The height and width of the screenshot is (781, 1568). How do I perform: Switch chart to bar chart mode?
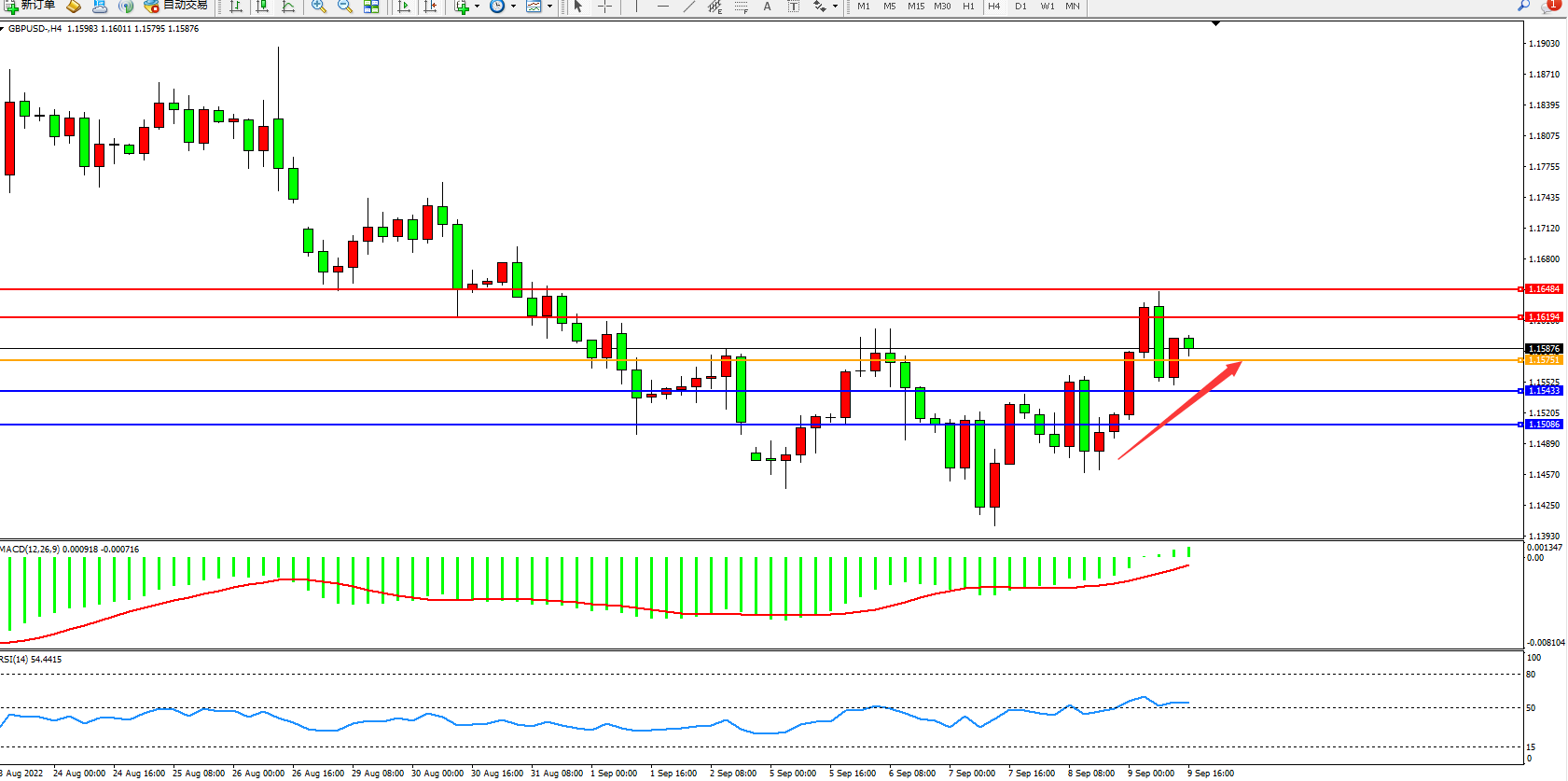tap(236, 7)
